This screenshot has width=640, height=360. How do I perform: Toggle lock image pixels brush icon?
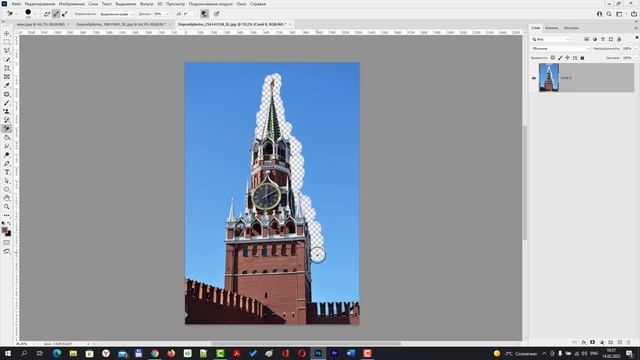click(x=560, y=58)
